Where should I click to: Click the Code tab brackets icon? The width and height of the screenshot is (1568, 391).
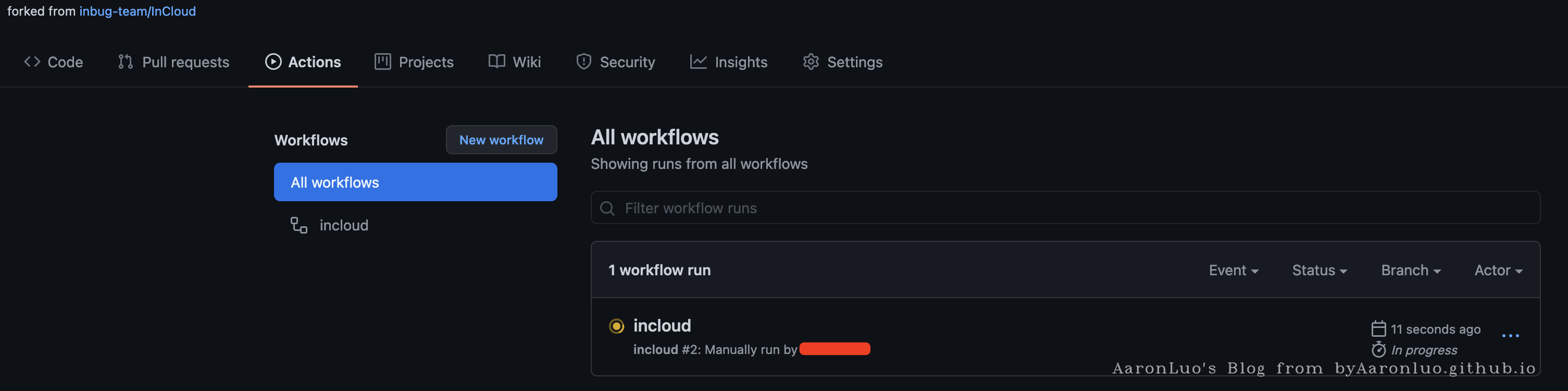(x=32, y=62)
